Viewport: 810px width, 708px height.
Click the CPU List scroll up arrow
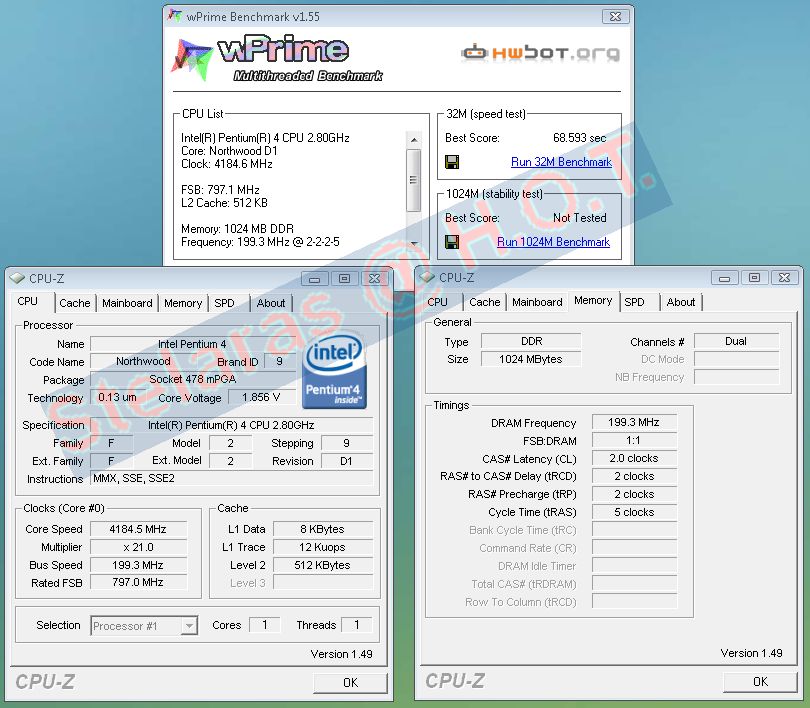[x=413, y=140]
